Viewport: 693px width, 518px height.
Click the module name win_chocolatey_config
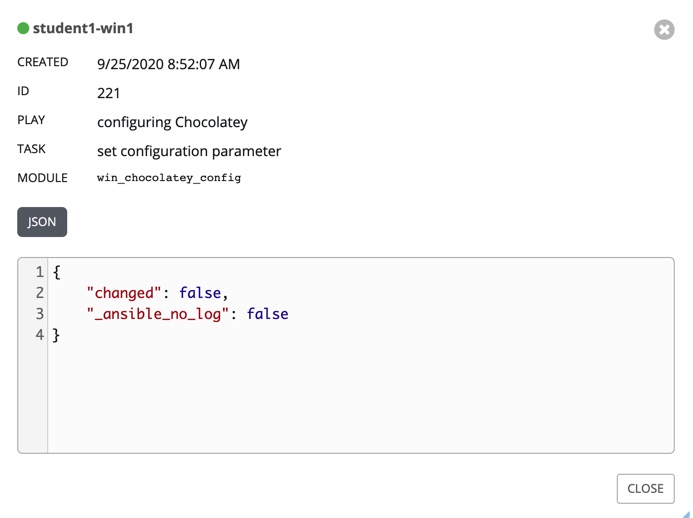(169, 178)
